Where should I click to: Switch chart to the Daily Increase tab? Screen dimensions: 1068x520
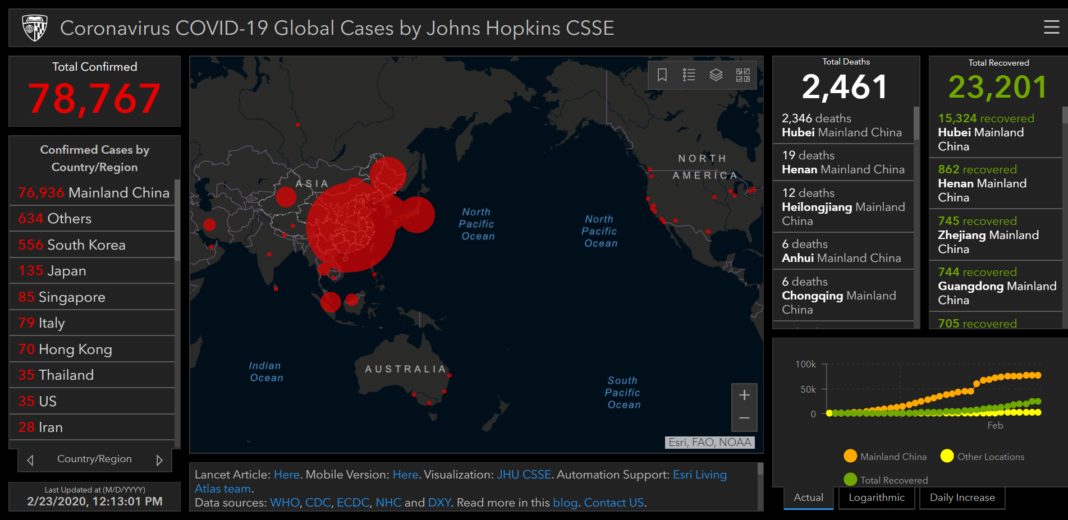[x=962, y=498]
